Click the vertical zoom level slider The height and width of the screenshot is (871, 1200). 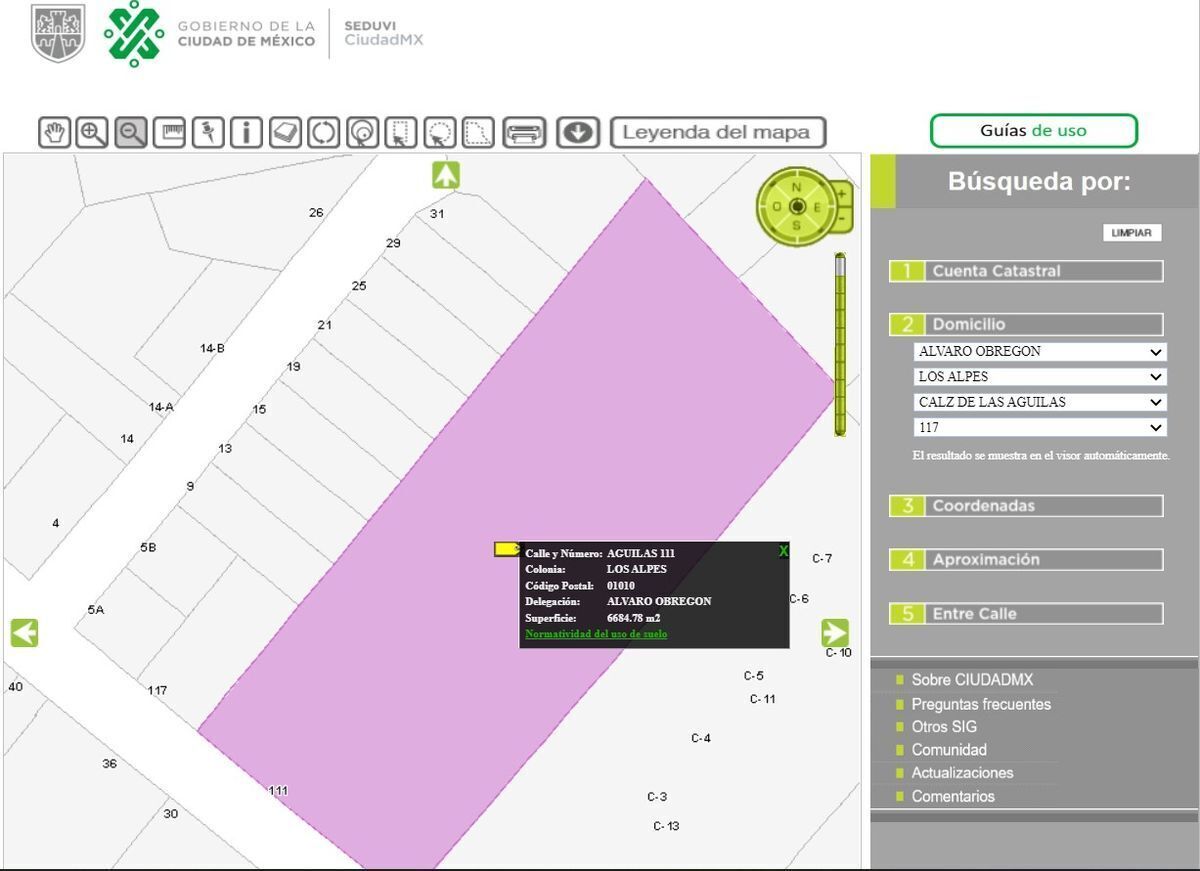[840, 345]
